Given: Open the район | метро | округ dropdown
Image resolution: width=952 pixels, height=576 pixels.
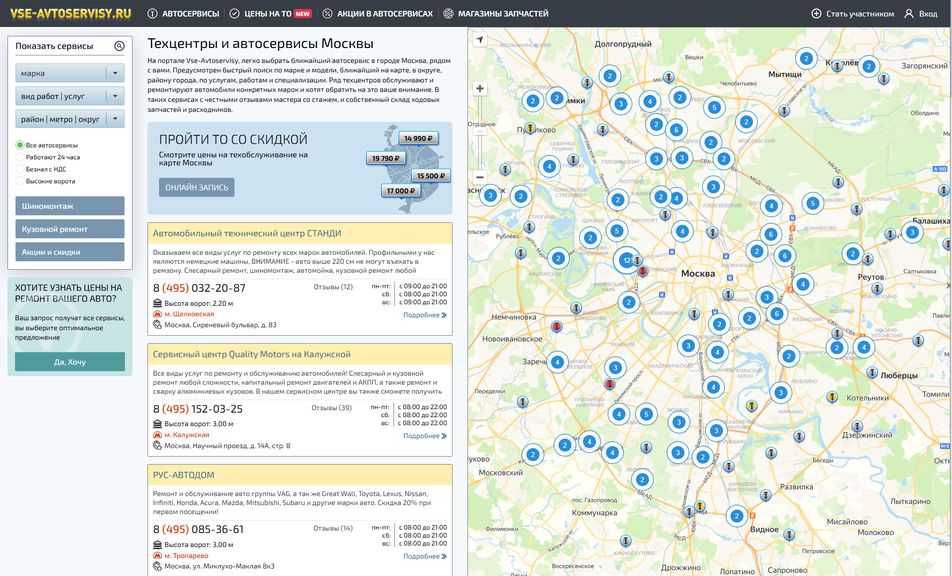Looking at the screenshot, I should (70, 119).
